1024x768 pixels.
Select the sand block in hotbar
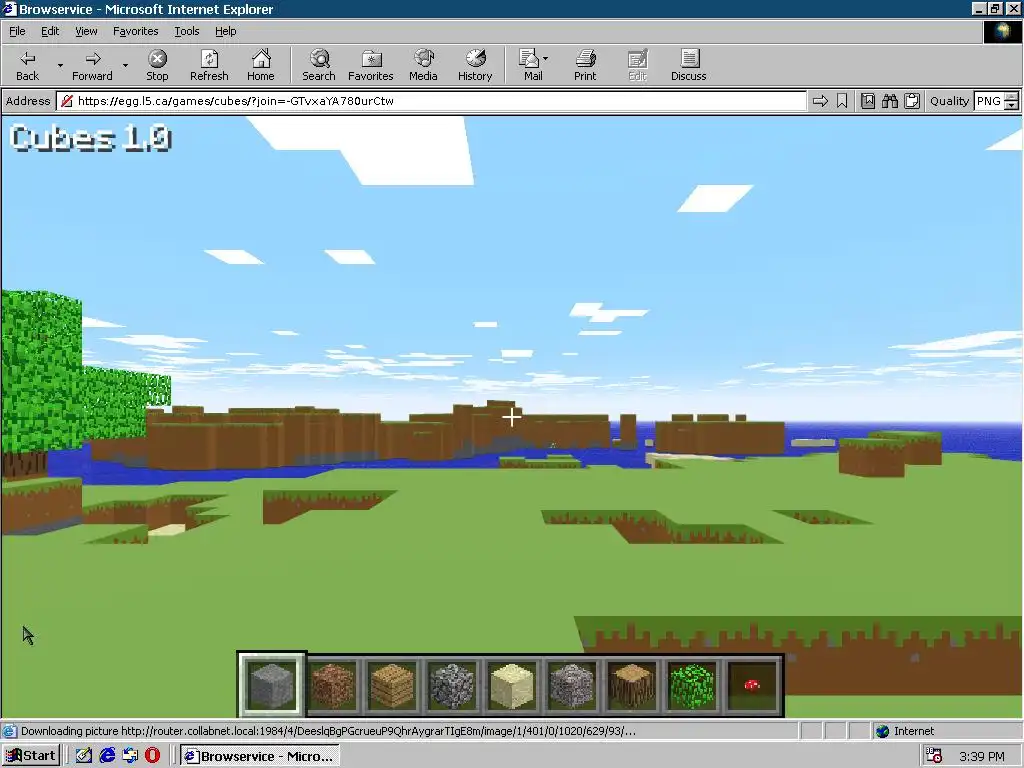pyautogui.click(x=512, y=685)
